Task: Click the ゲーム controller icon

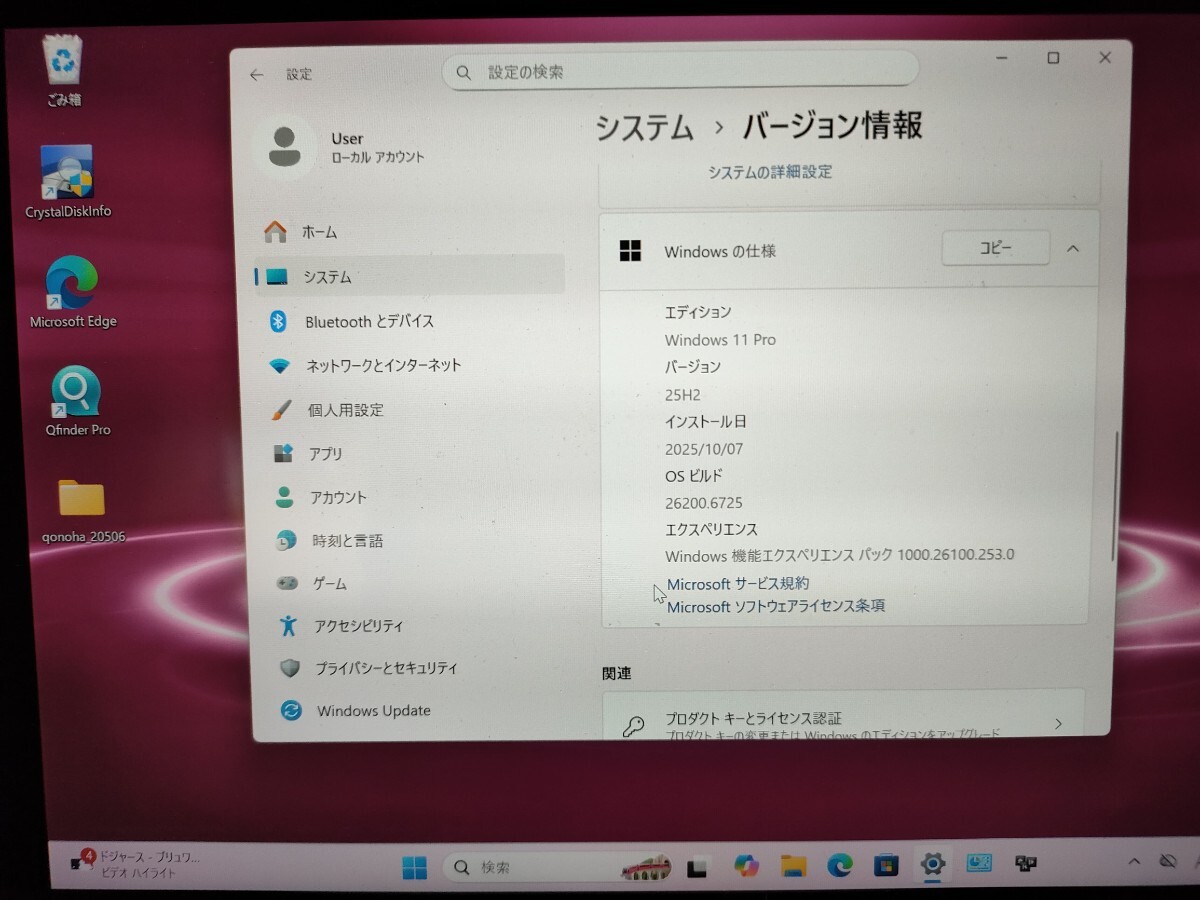Action: 287,583
